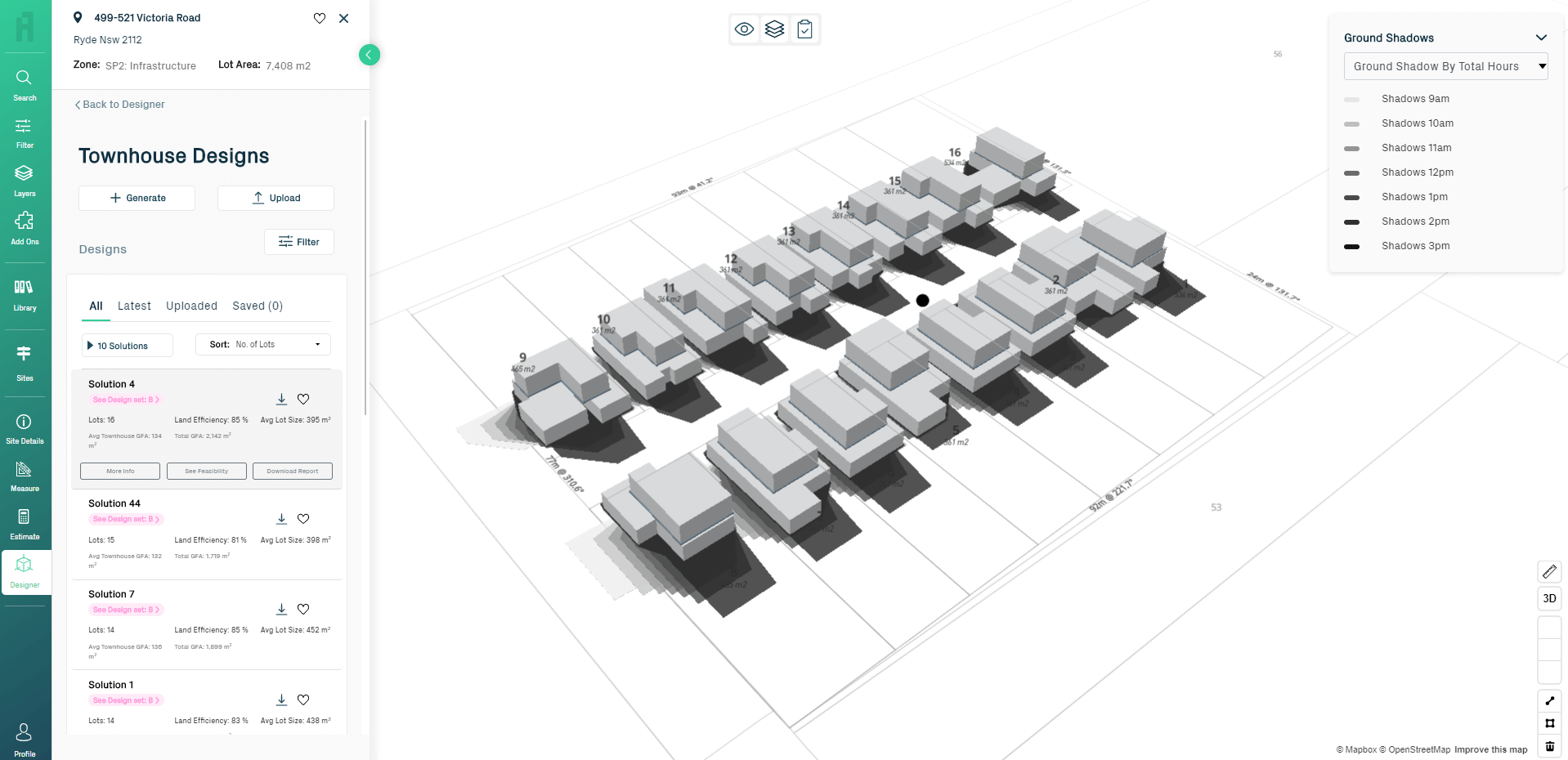Click the Shadows 12pm legend swatch
This screenshot has width=1568, height=760.
click(1351, 173)
